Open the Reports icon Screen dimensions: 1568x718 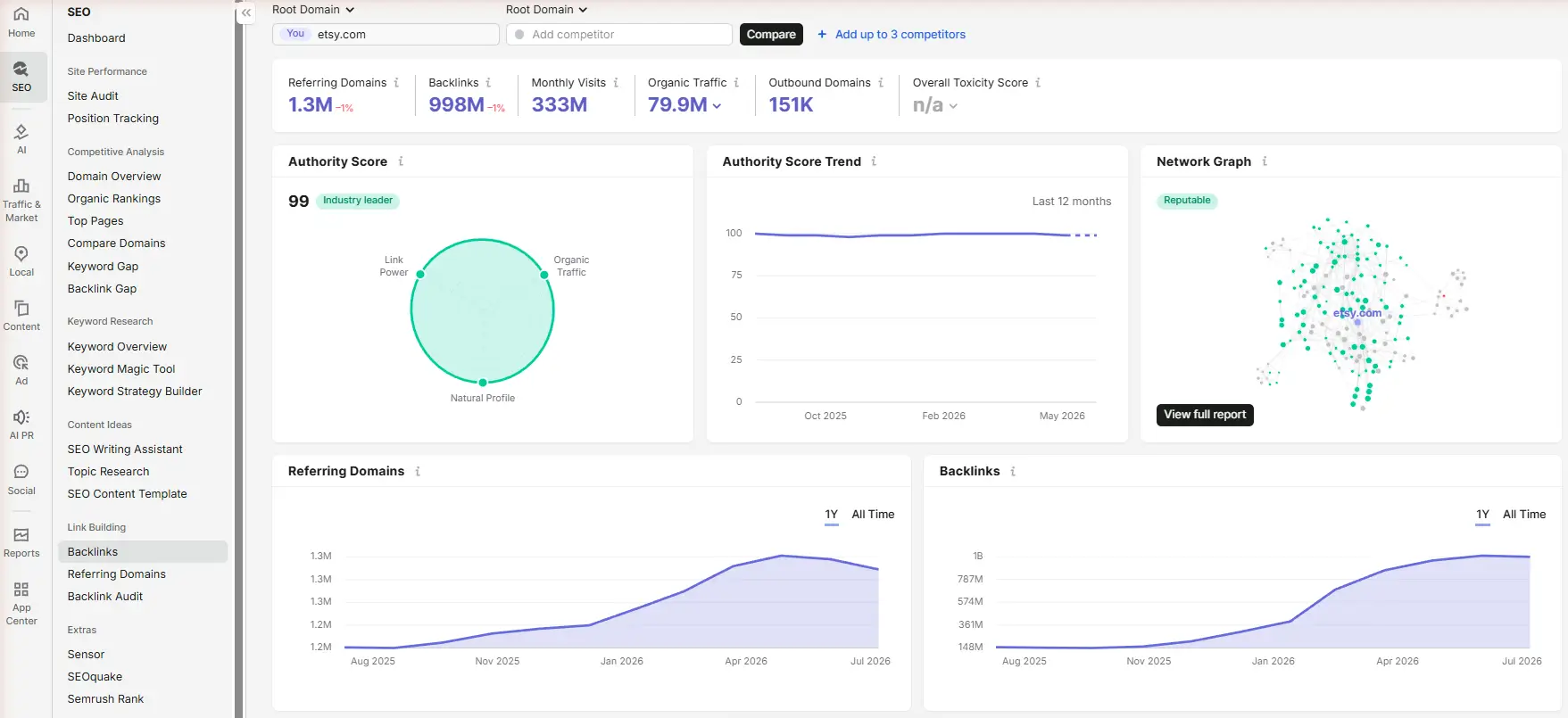click(x=21, y=542)
